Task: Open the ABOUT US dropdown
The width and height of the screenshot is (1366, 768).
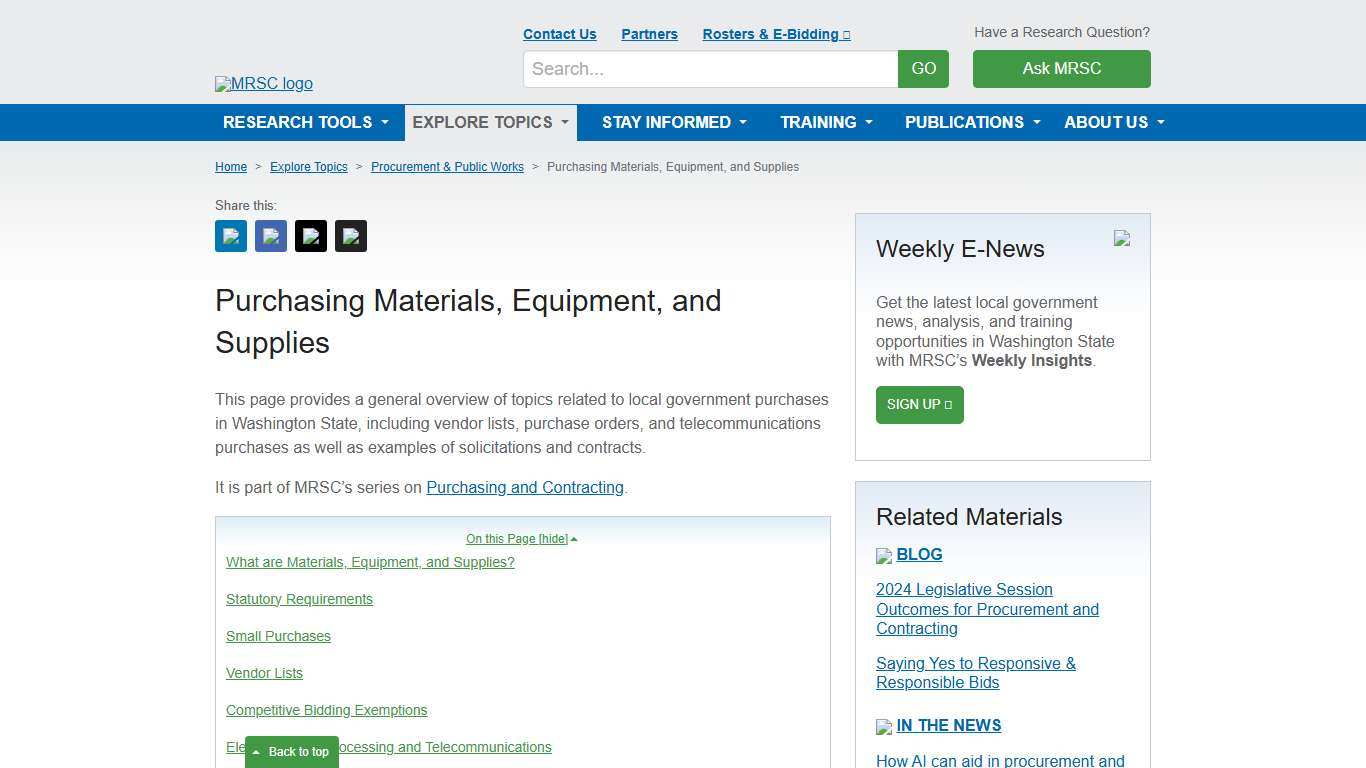Action: click(1113, 122)
